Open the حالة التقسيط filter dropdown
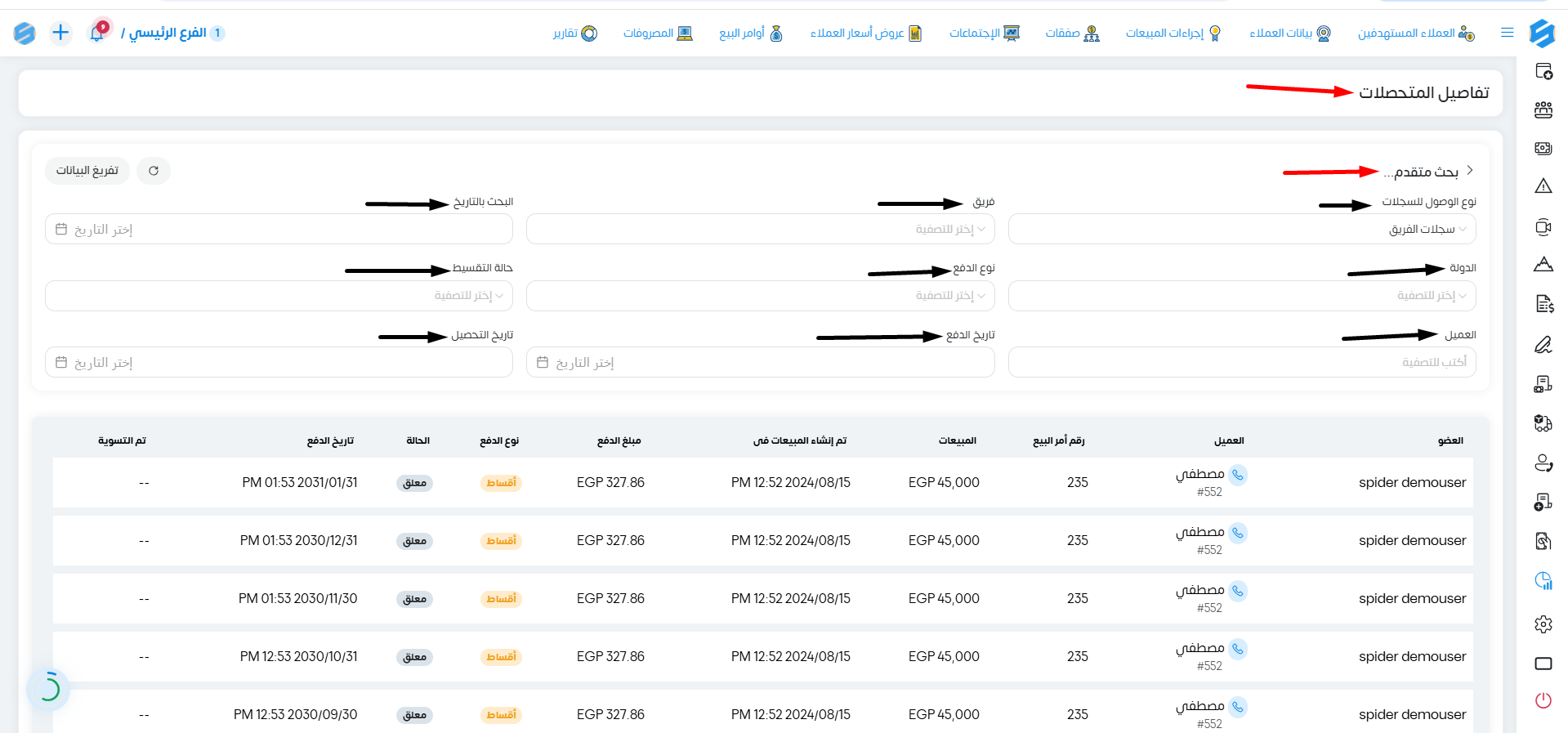This screenshot has width=1568, height=733. click(x=279, y=295)
